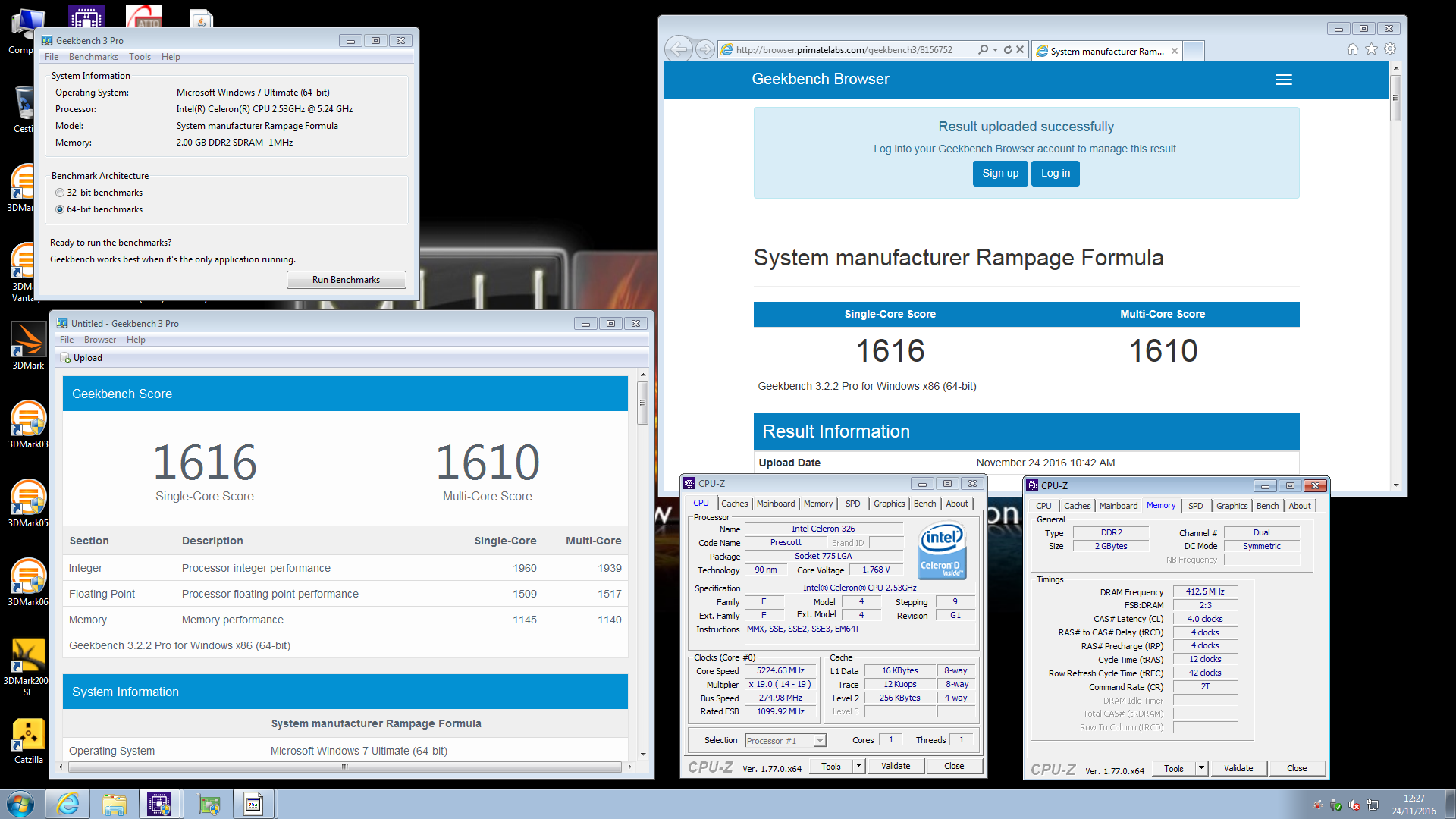
Task: Launch Internet Explorer from taskbar
Action: point(67,804)
